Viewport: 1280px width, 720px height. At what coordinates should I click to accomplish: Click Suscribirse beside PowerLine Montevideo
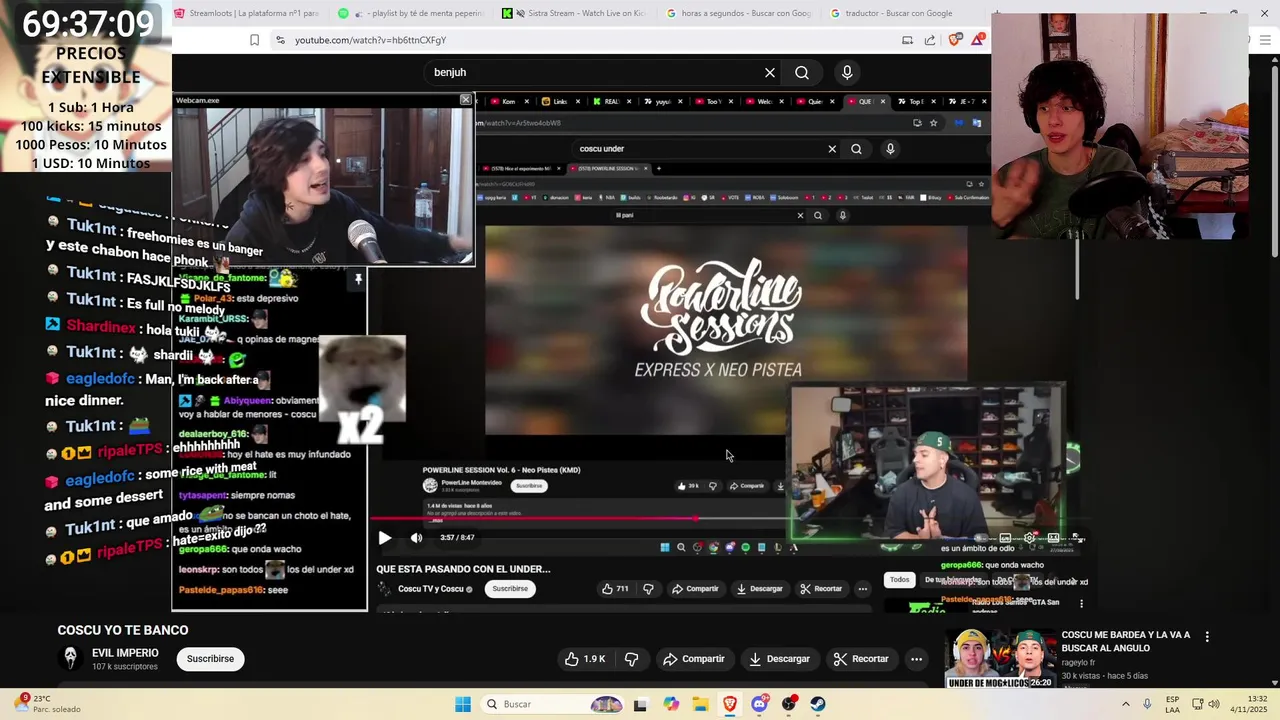tap(529, 486)
